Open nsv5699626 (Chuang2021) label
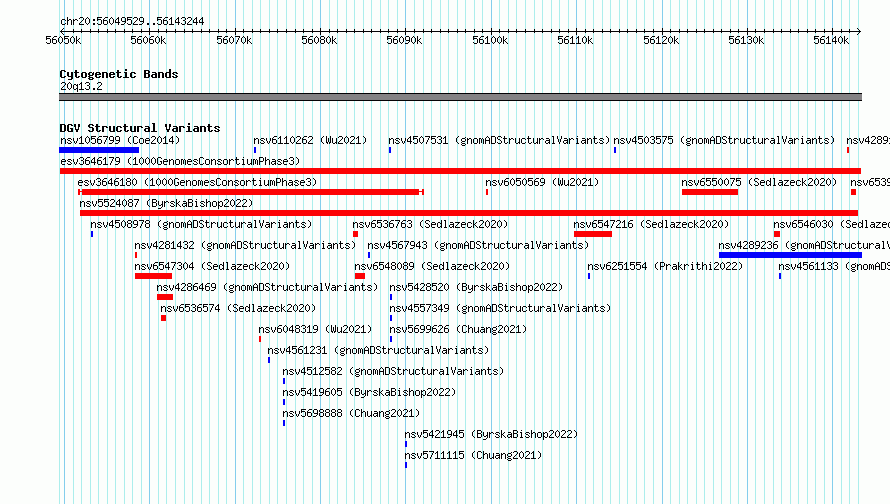Image resolution: width=890 pixels, height=504 pixels. 458,329
